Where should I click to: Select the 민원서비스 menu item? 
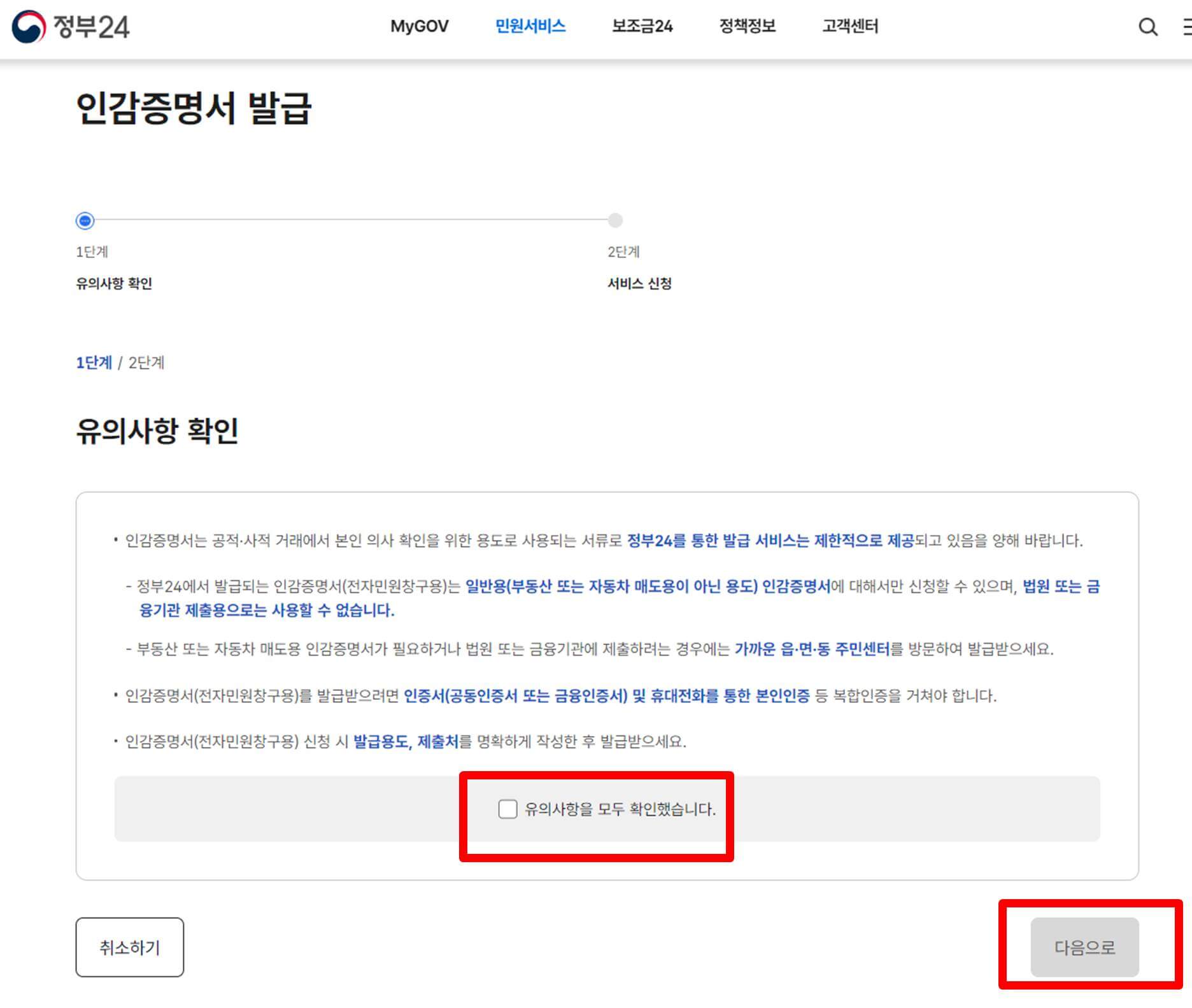pos(531,26)
